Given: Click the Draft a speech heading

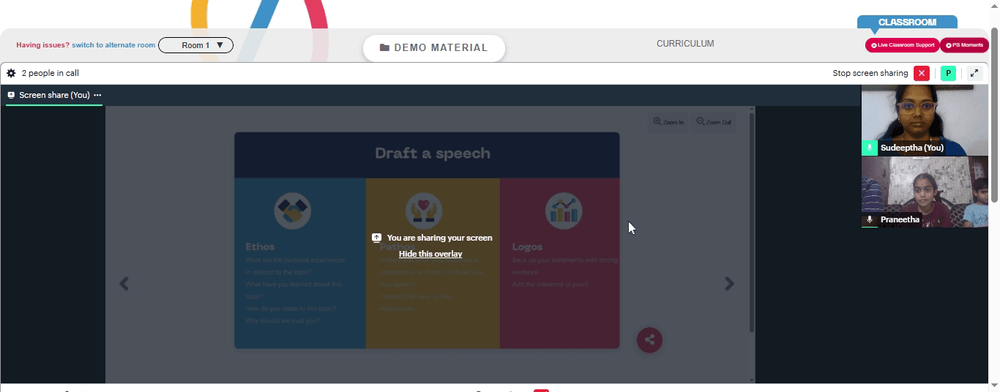Looking at the screenshot, I should [432, 154].
